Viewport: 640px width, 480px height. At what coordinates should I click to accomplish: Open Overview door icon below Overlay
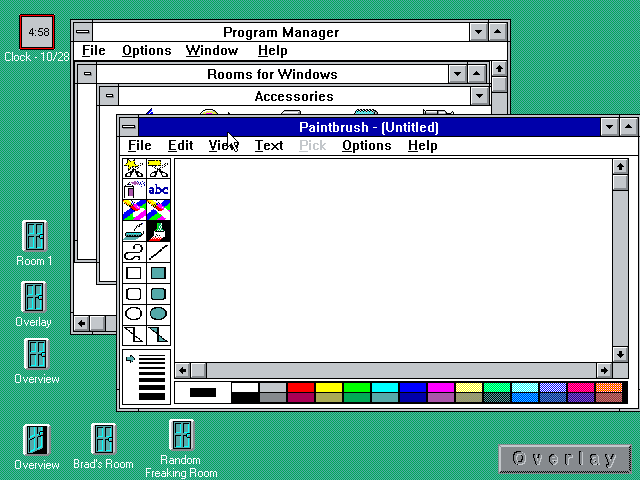37,354
